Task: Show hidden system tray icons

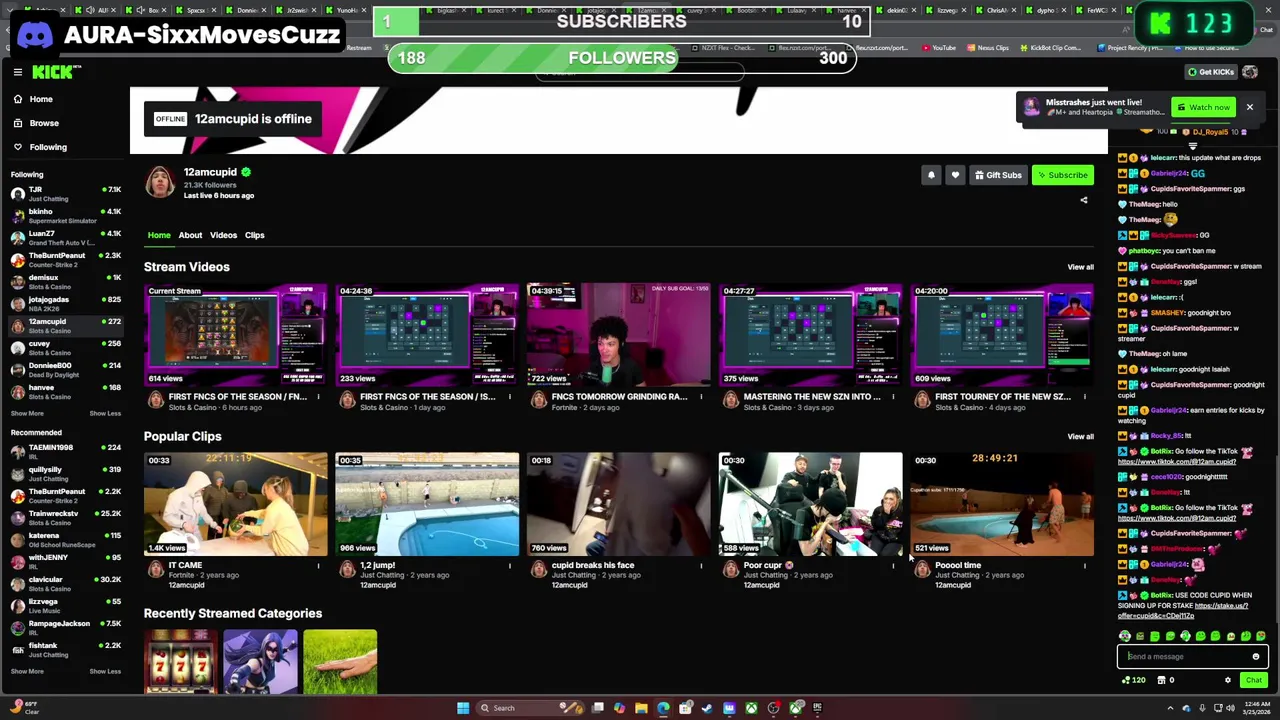Action: click(1170, 708)
